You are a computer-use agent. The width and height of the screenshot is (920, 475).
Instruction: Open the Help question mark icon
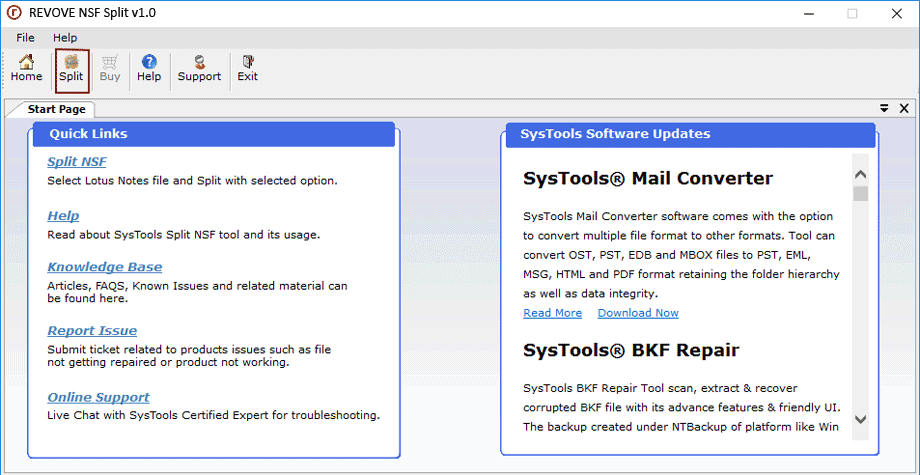(149, 69)
